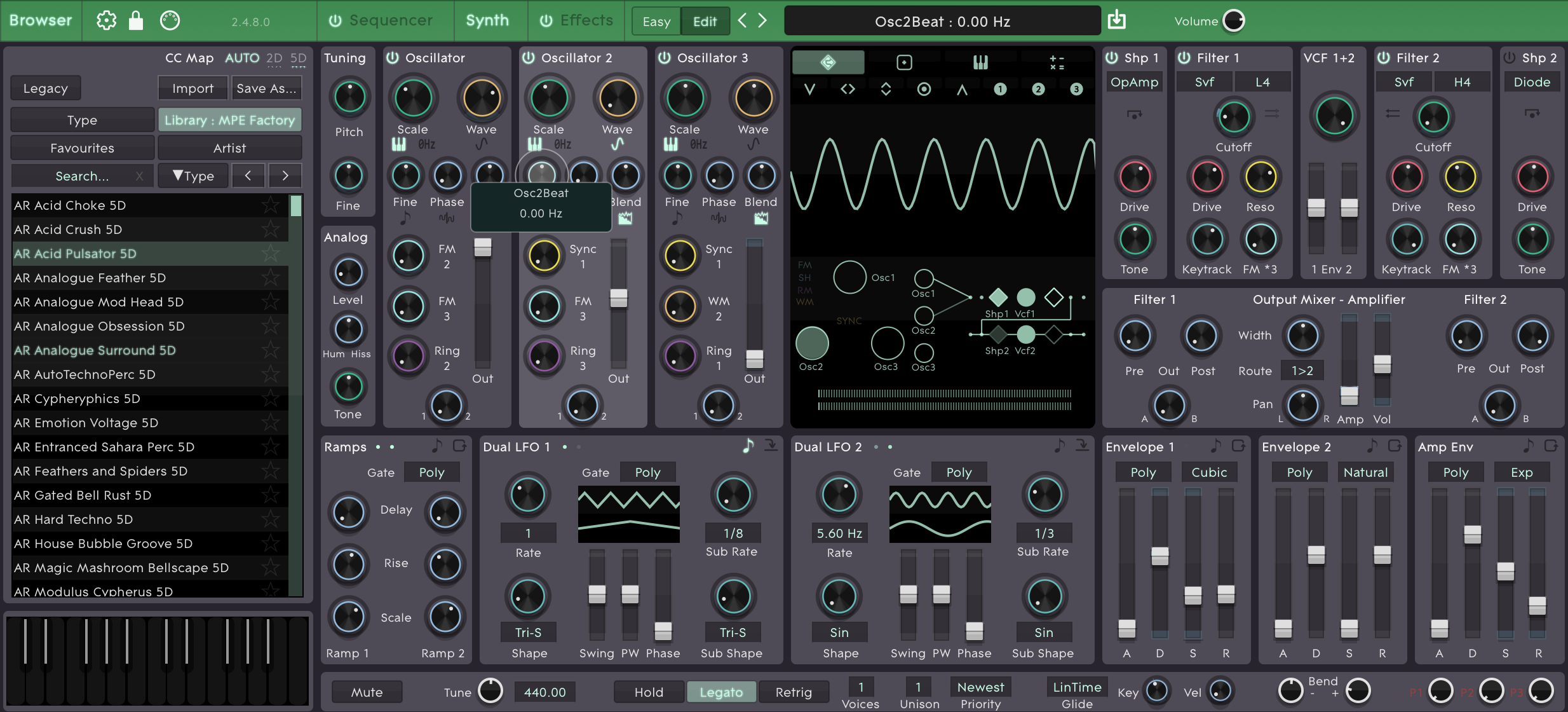This screenshot has width=1568, height=712.
Task: Show the next preset with right arrow
Action: [x=762, y=20]
